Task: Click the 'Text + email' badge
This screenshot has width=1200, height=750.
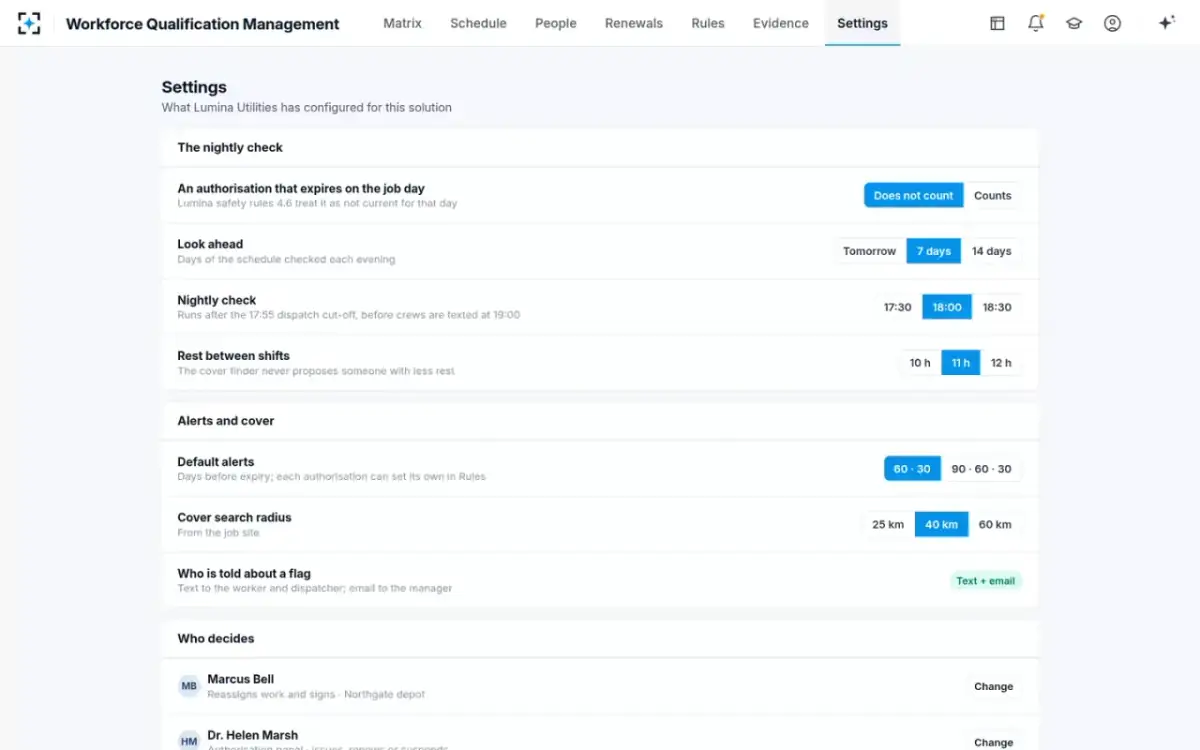Action: pyautogui.click(x=985, y=580)
